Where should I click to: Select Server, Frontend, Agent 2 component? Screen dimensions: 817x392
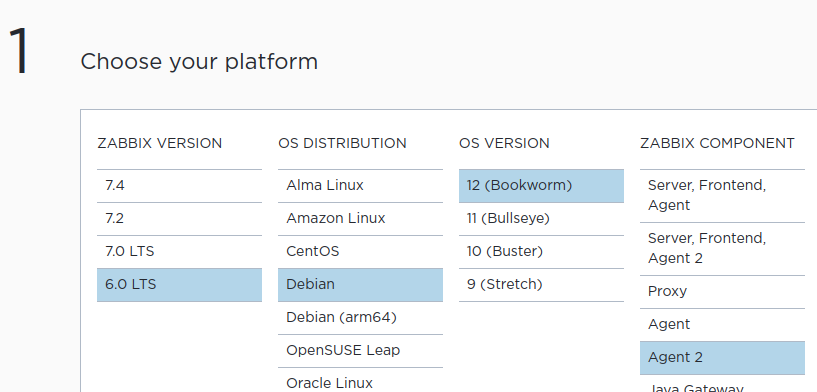click(x=722, y=249)
